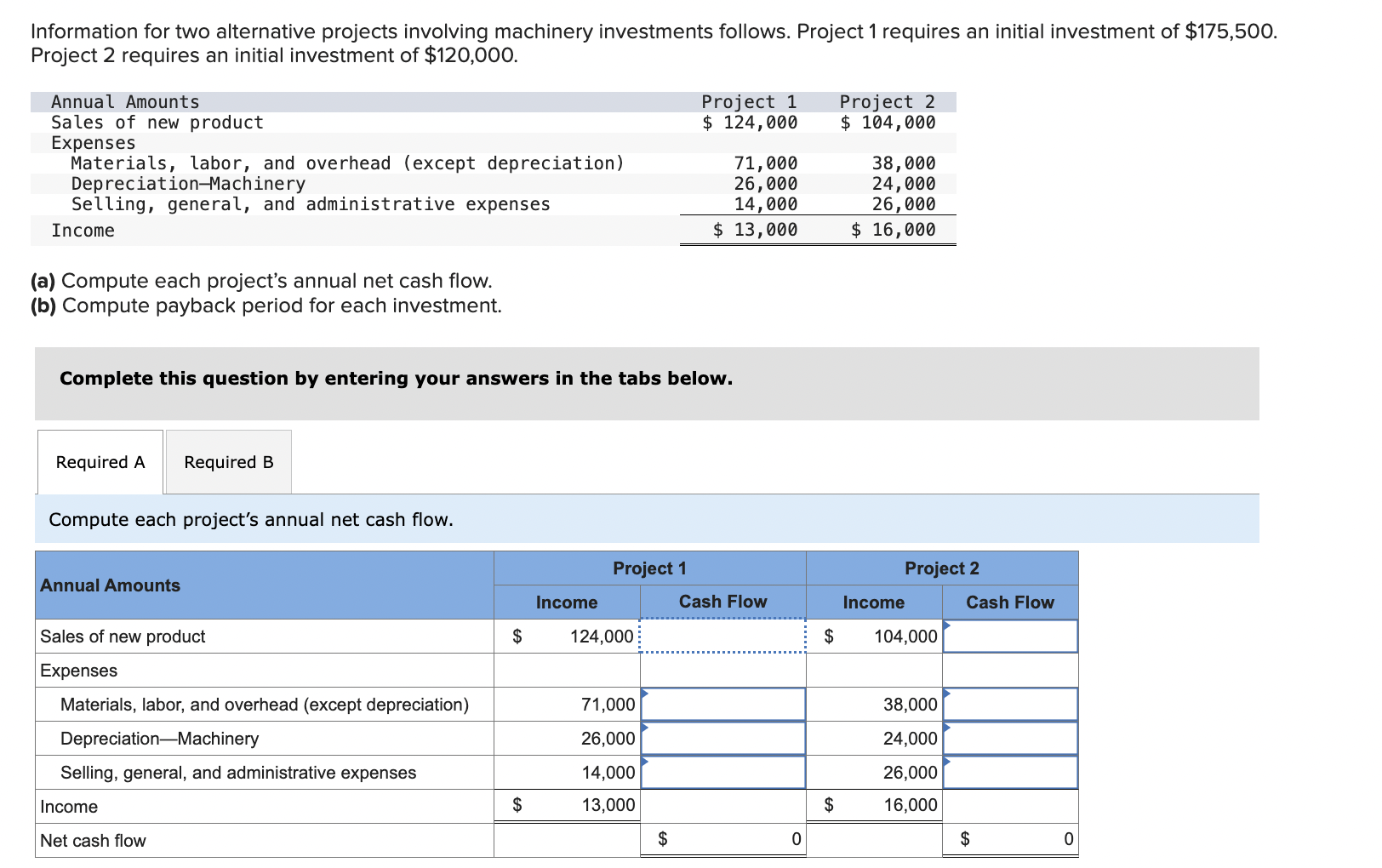Click the Project 1 column header
Viewport: 1382px width, 868px height.
tap(649, 568)
